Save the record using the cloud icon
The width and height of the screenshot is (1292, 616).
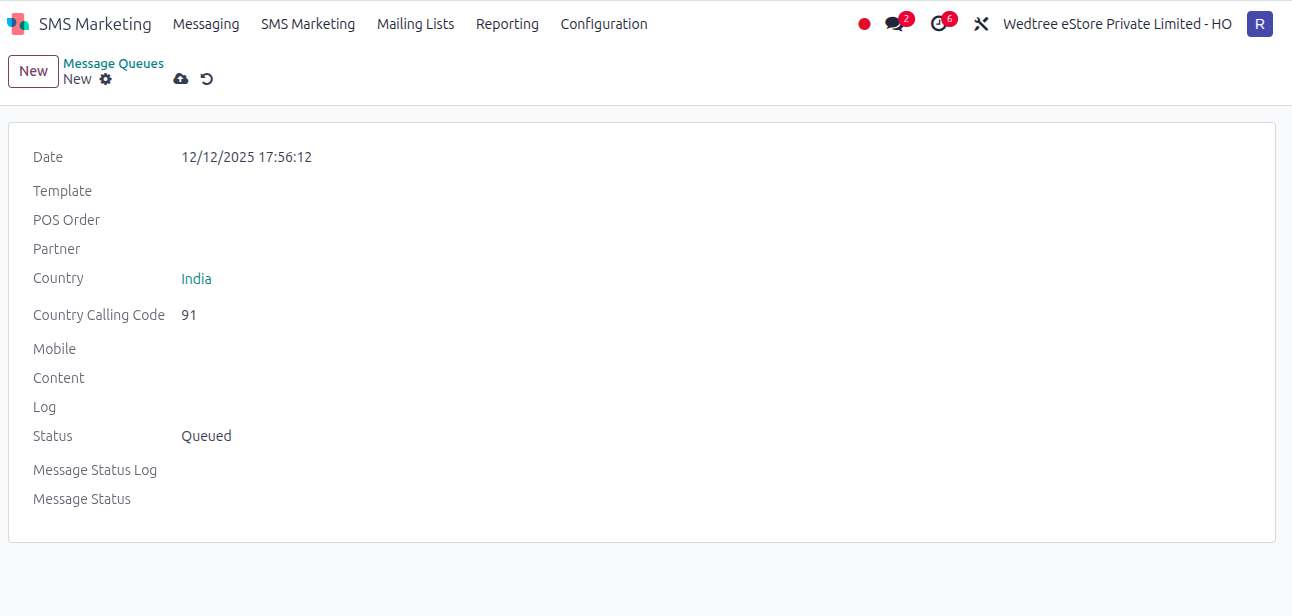(x=180, y=78)
